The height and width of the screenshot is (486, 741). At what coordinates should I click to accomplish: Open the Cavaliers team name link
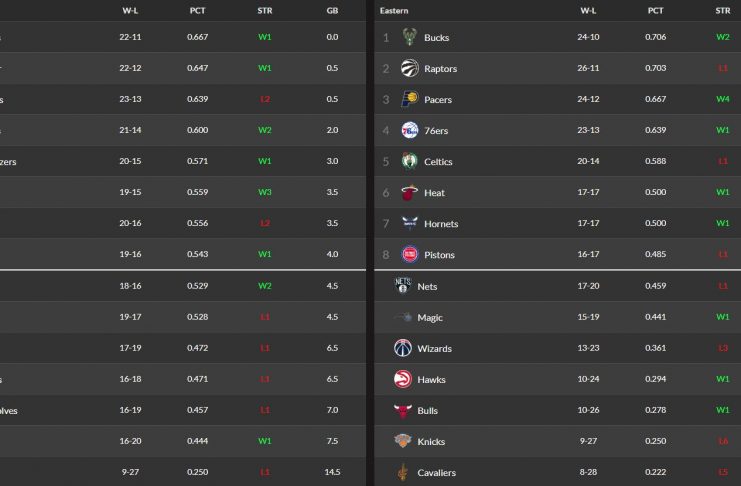pyautogui.click(x=437, y=473)
